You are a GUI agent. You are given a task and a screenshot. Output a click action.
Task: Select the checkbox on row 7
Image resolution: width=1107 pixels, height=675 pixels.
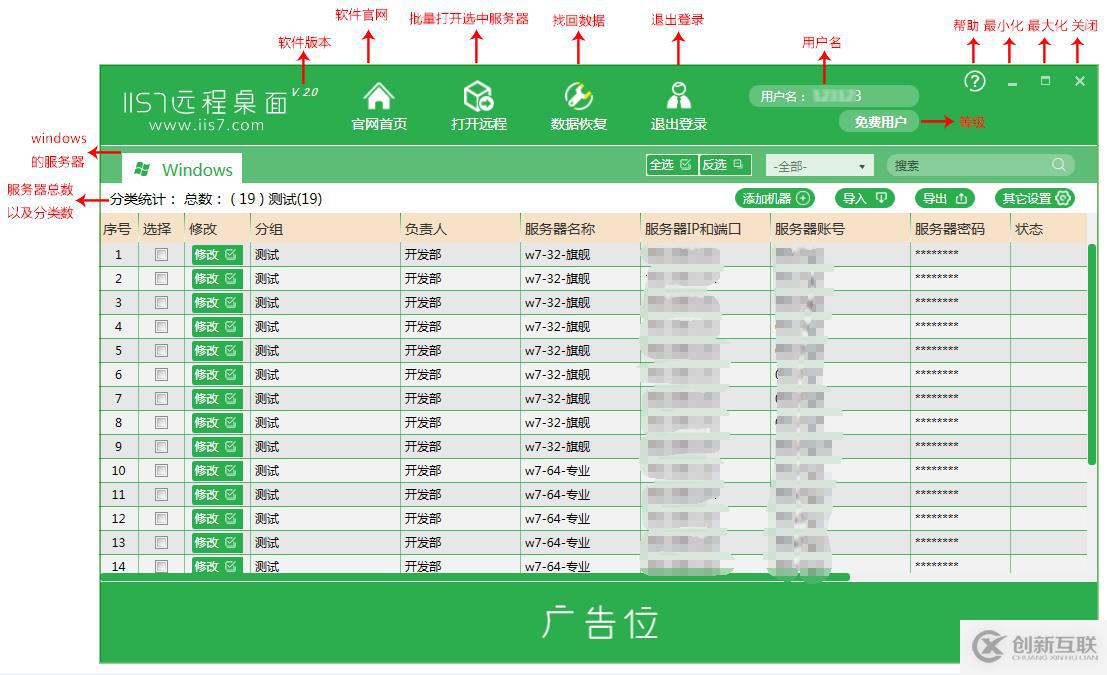click(x=160, y=399)
